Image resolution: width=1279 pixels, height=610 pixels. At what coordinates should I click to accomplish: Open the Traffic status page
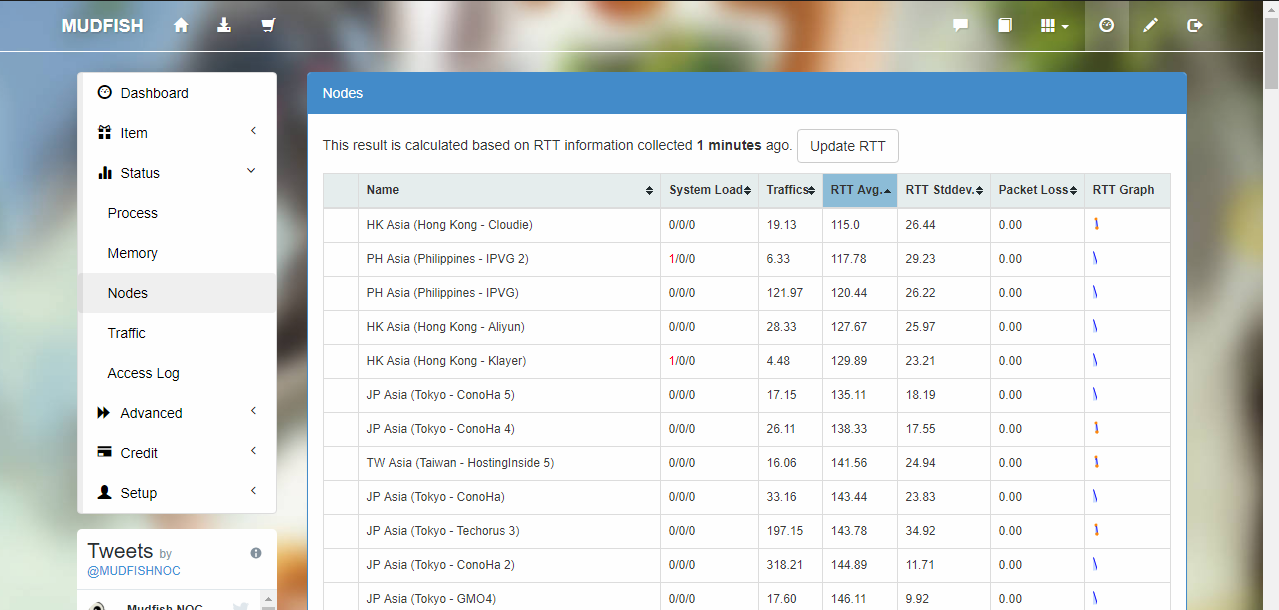177,333
